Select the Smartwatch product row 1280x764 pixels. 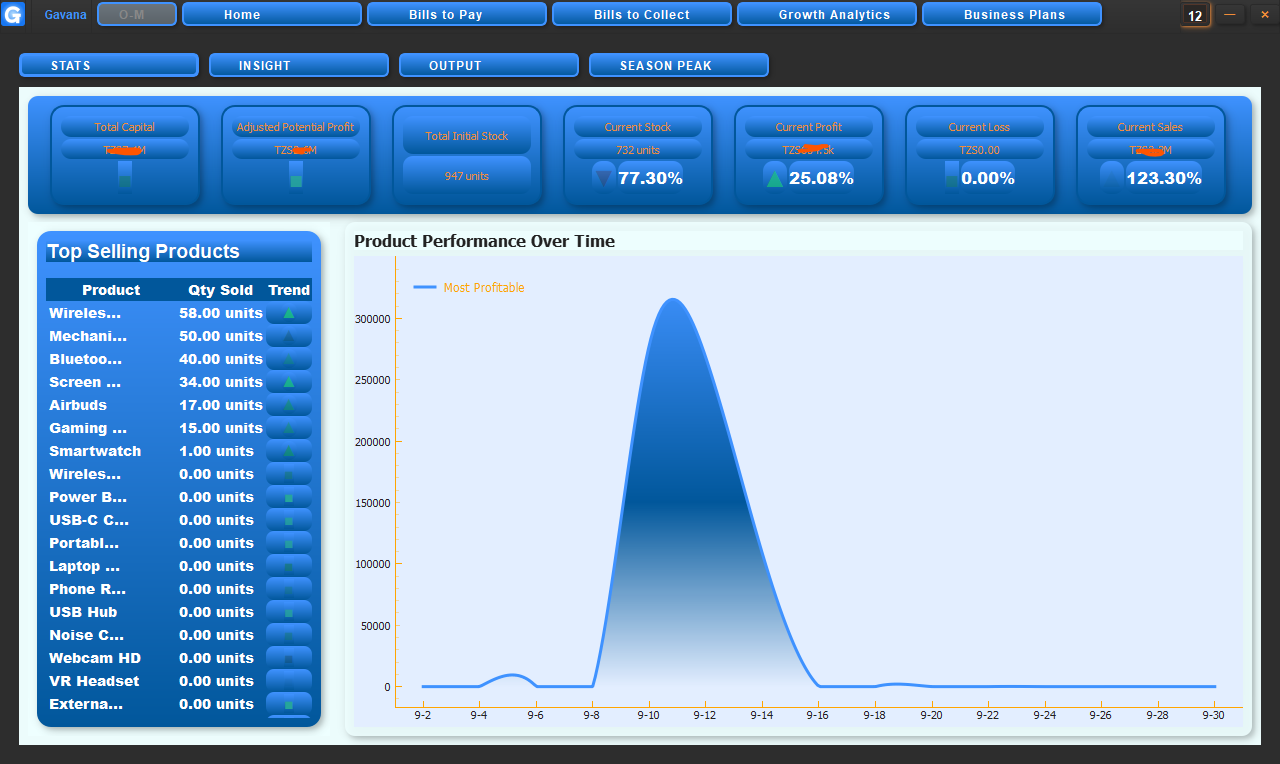click(180, 451)
